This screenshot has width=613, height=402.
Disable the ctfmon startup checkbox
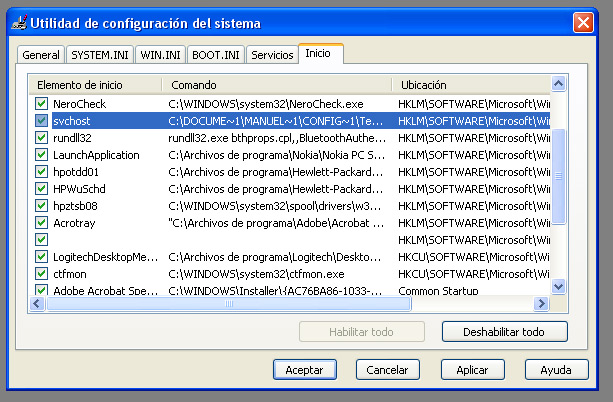coord(41,274)
